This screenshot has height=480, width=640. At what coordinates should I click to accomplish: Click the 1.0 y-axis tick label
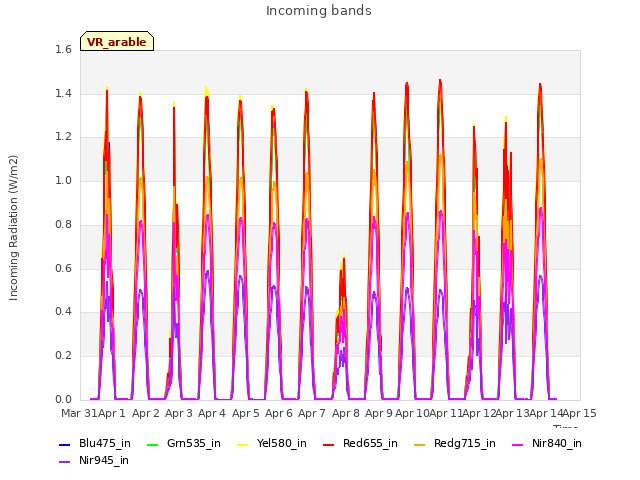click(x=63, y=180)
